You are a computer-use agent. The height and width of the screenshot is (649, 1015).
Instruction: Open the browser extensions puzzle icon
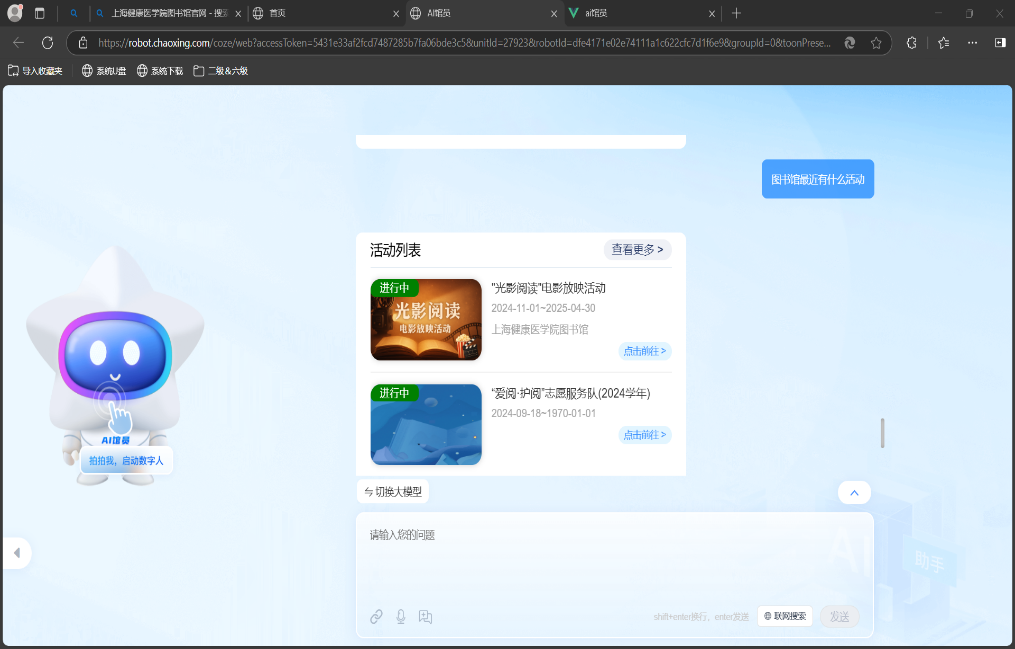coord(911,43)
